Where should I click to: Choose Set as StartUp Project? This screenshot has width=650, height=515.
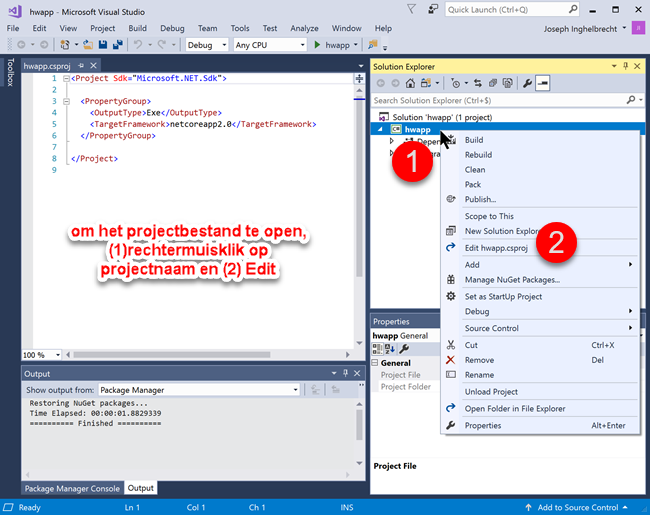(539, 296)
